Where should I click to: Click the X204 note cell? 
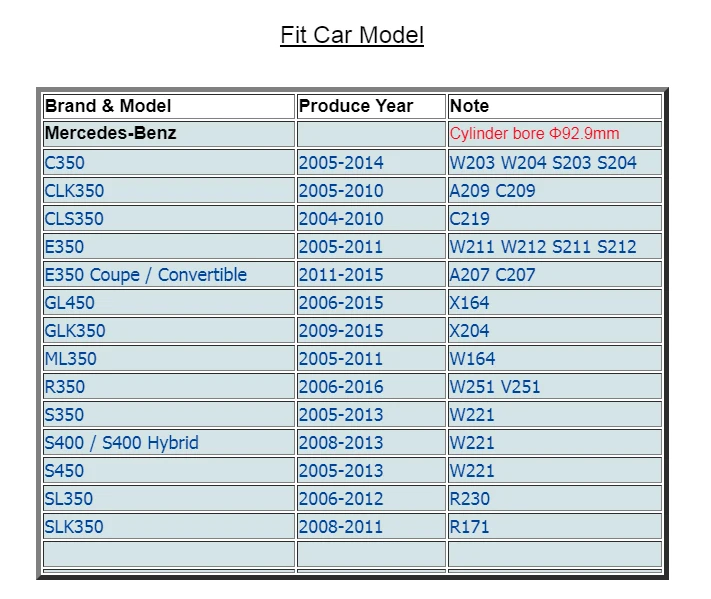tap(555, 331)
